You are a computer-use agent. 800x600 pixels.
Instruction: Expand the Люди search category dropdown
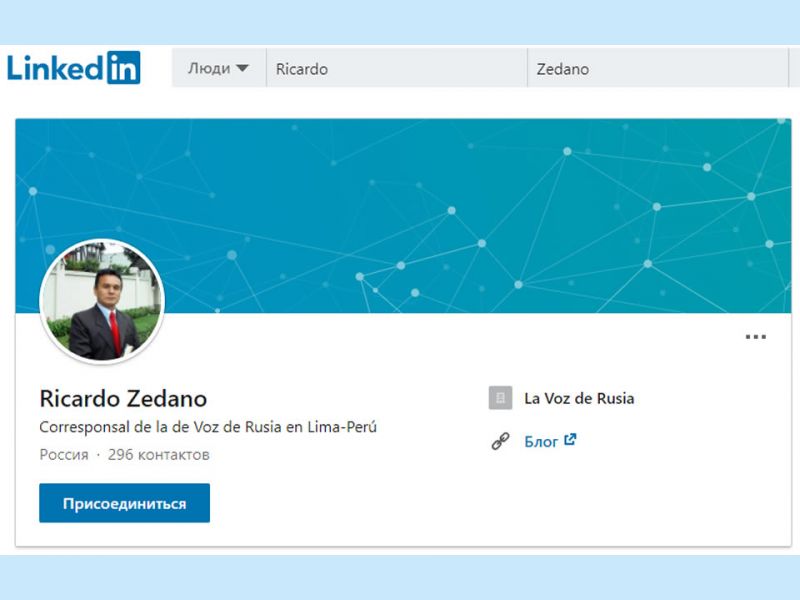click(219, 68)
